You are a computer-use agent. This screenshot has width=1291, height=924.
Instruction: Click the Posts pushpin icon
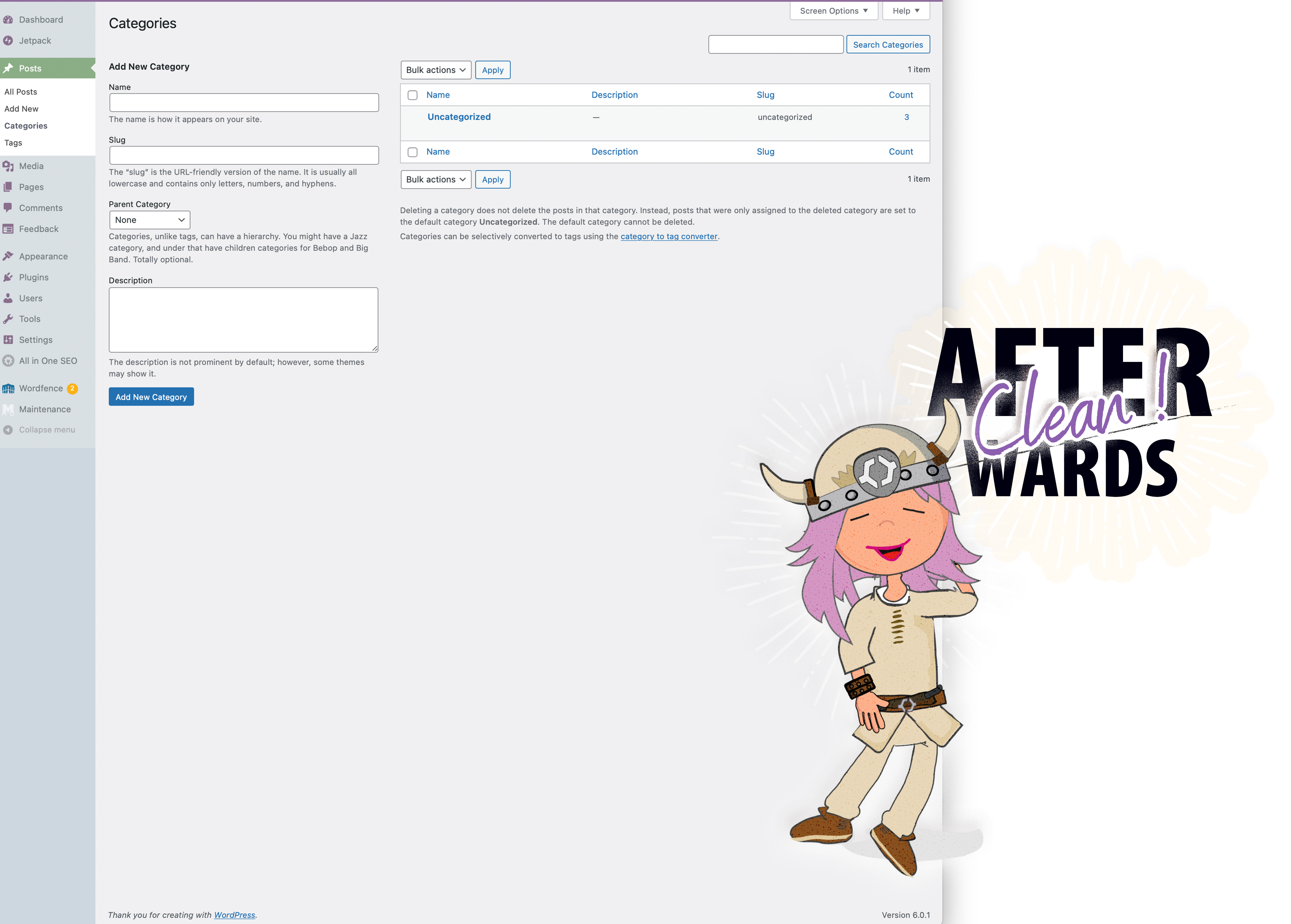pos(8,68)
